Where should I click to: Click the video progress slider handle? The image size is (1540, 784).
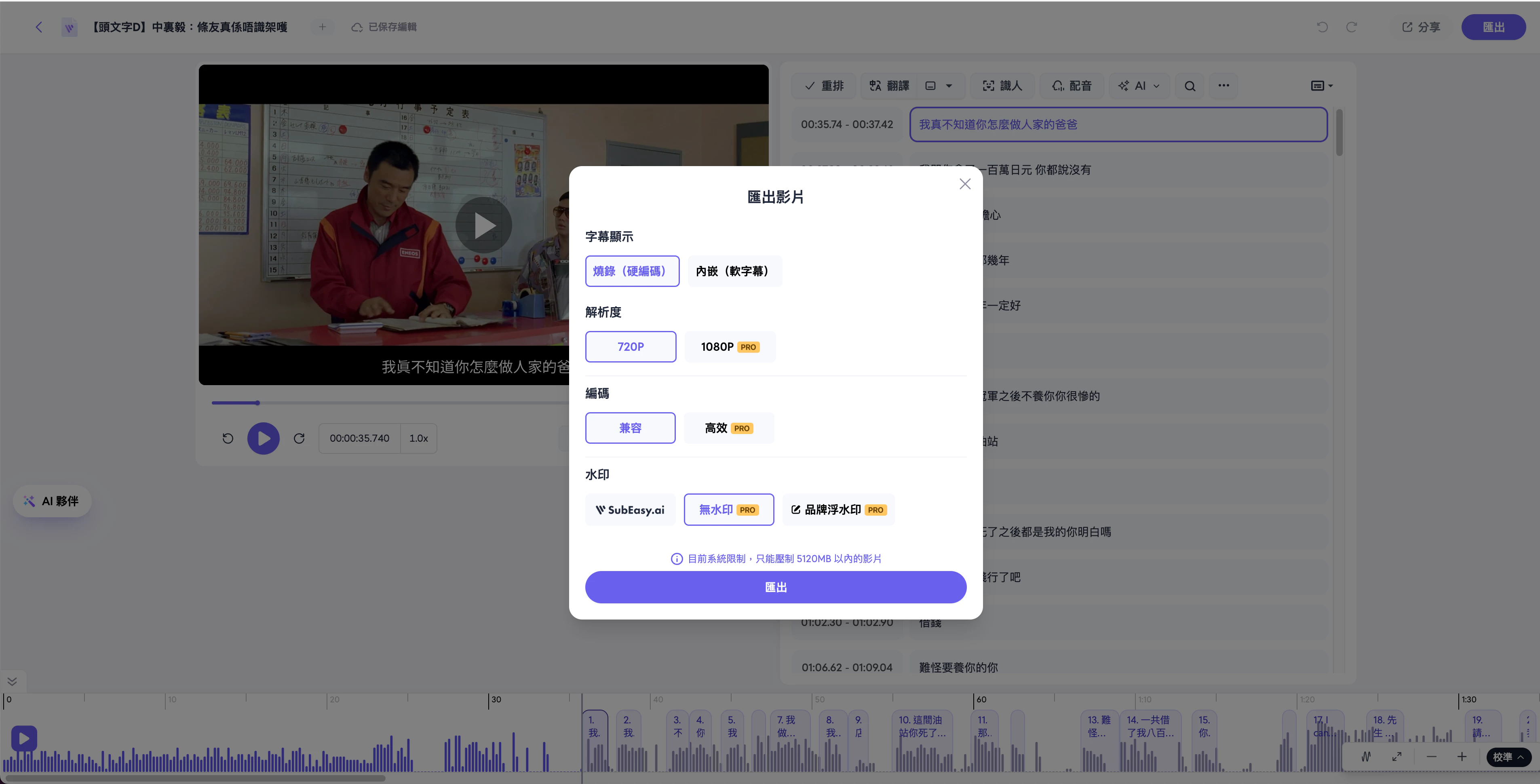(x=257, y=403)
